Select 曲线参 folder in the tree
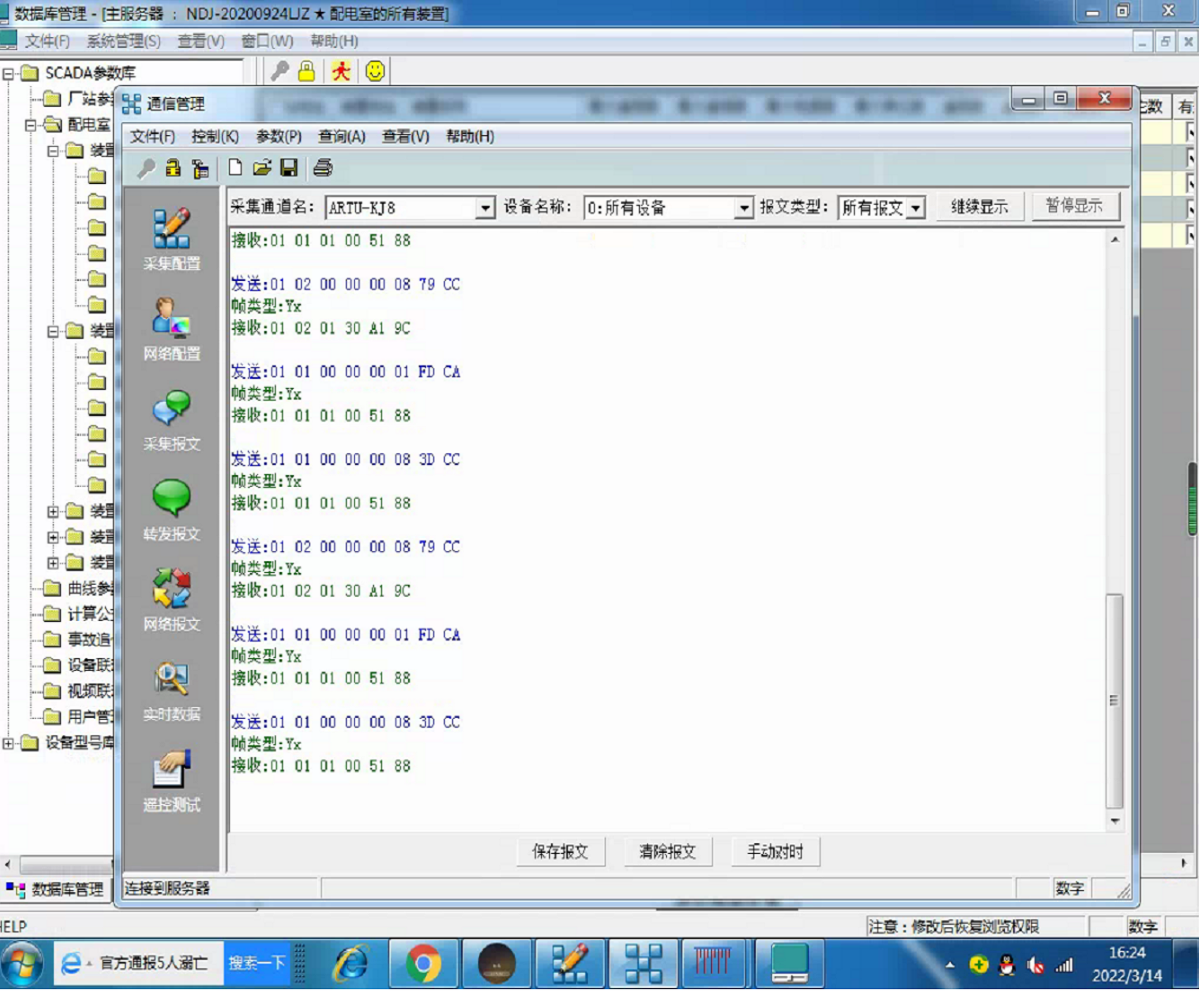This screenshot has width=1200, height=1000. pos(91,588)
